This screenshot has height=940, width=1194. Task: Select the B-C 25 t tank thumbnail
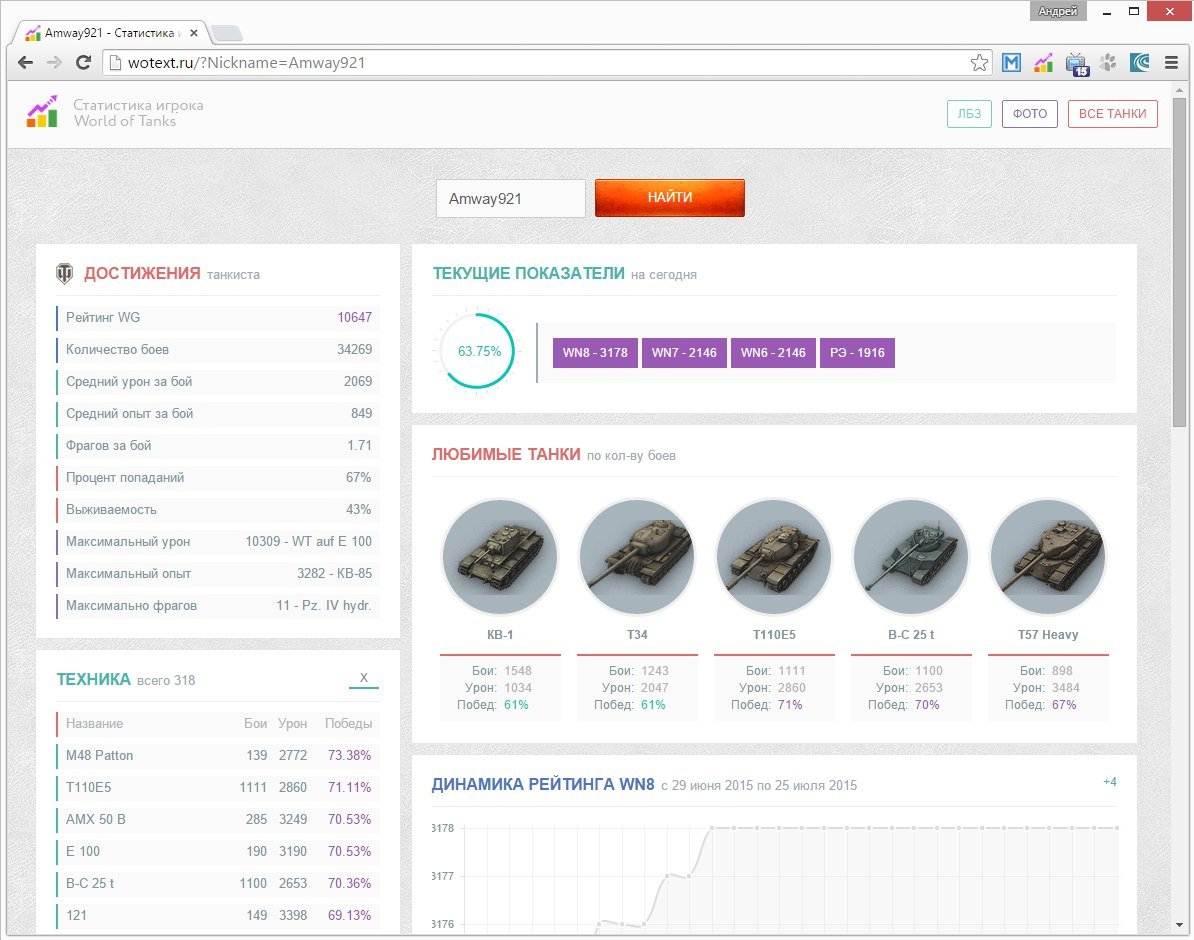pyautogui.click(x=911, y=557)
